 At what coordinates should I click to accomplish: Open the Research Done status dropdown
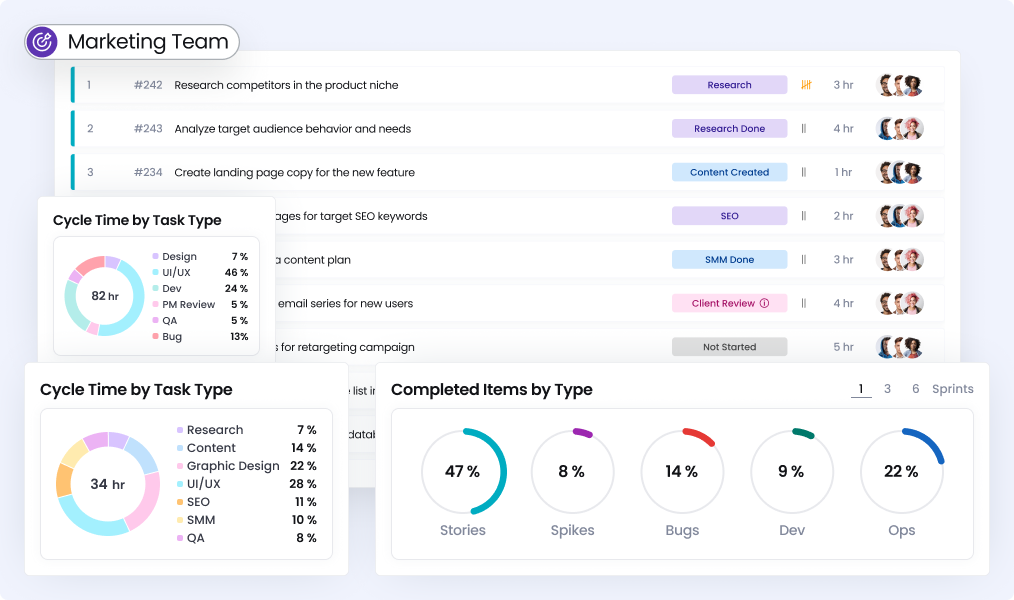pyautogui.click(x=729, y=129)
